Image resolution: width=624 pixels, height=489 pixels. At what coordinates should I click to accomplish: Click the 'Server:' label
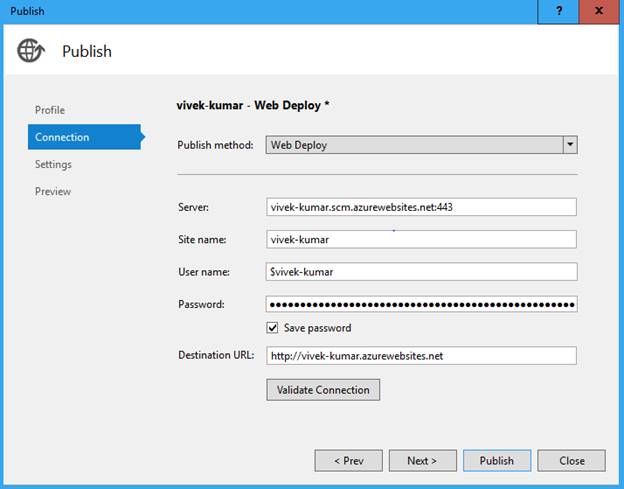pos(193,207)
